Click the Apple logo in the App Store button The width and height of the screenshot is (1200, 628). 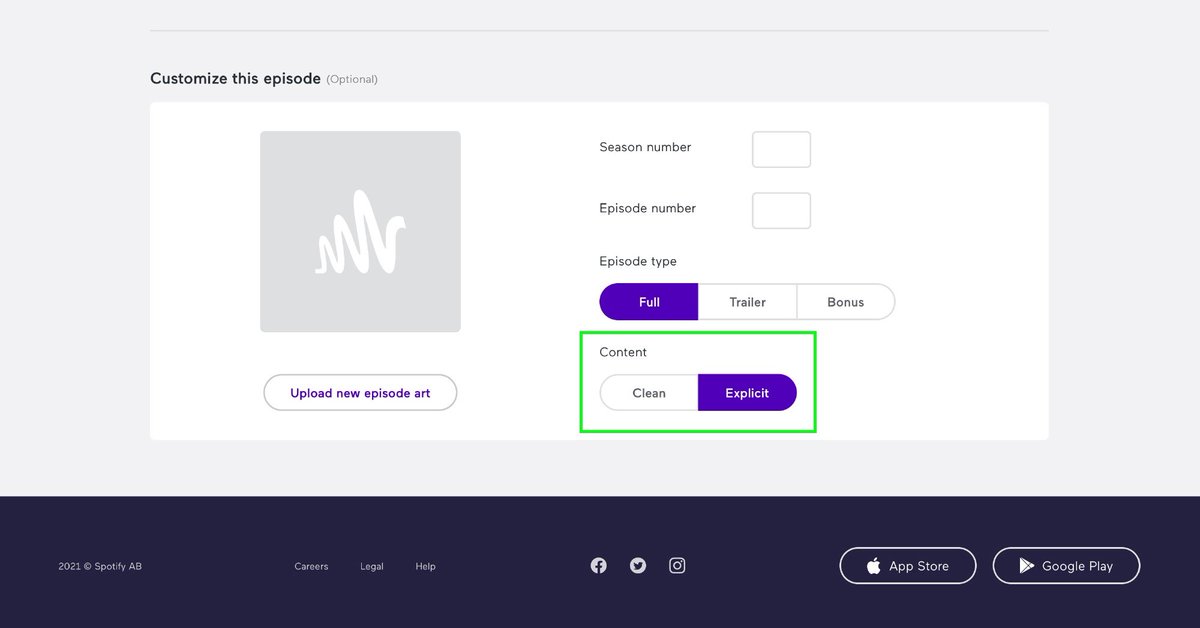pyautogui.click(x=873, y=565)
